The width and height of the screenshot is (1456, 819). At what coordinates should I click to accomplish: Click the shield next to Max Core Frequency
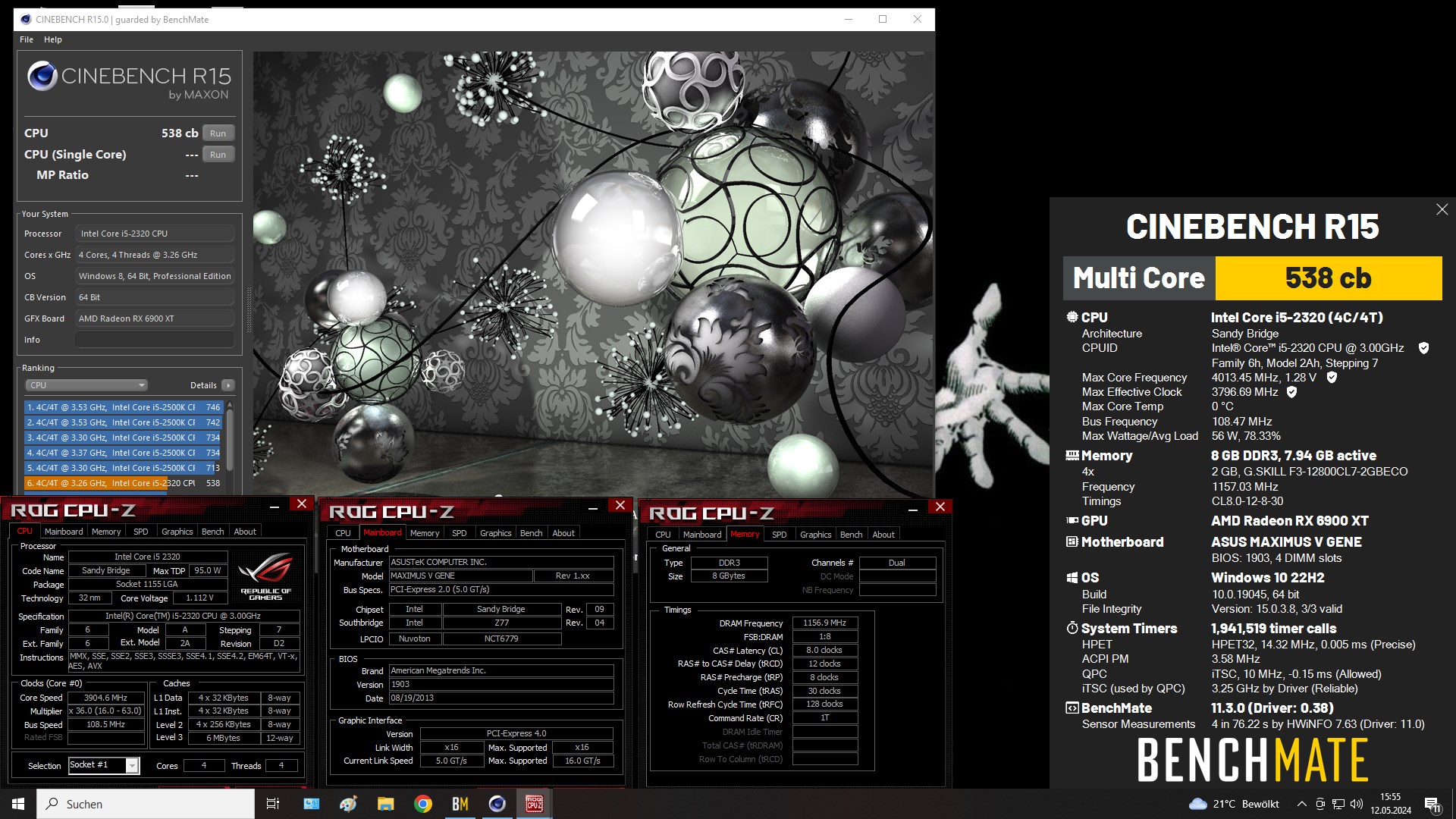pos(1332,377)
